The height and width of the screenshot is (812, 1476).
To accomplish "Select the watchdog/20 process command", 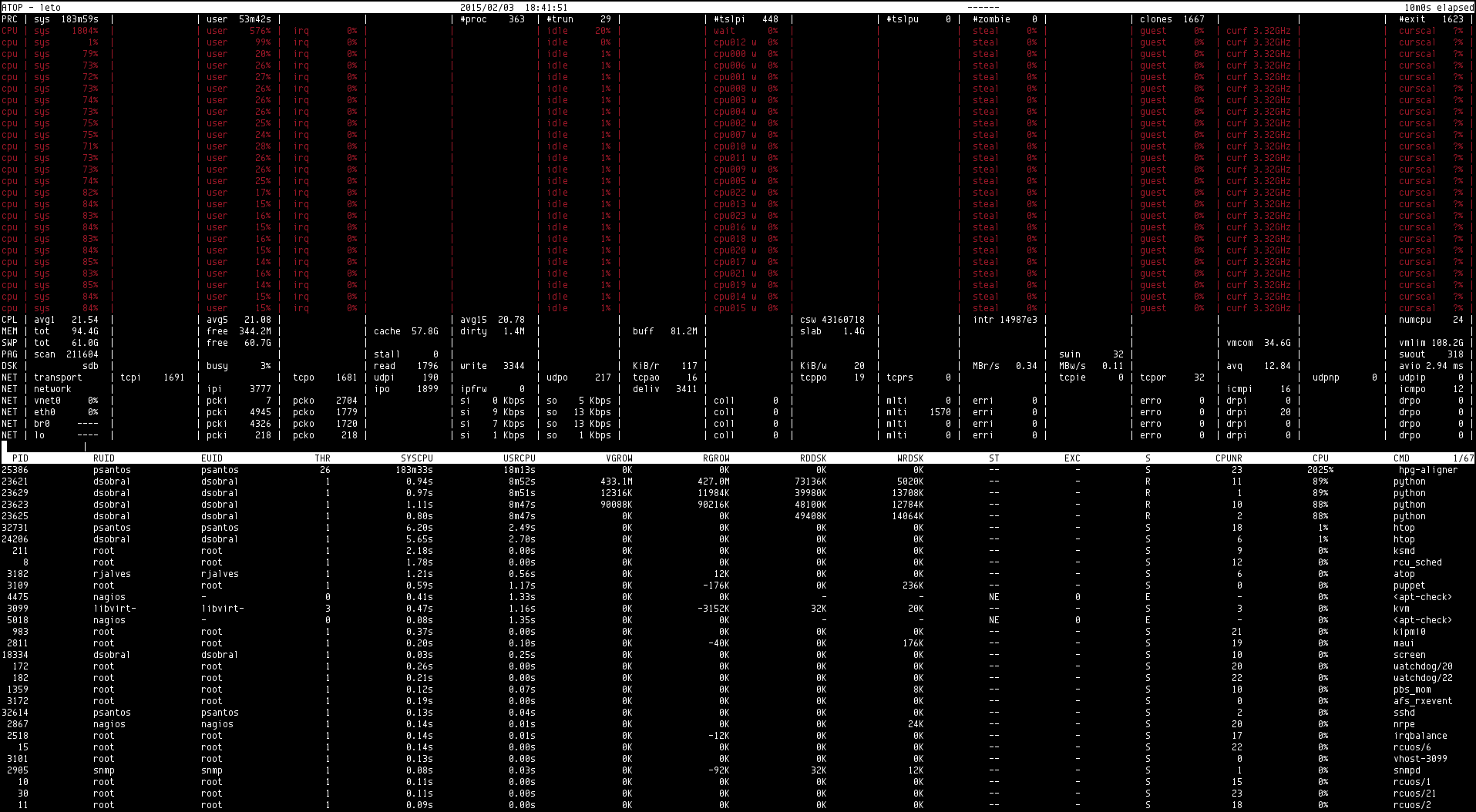I will pyautogui.click(x=1423, y=666).
